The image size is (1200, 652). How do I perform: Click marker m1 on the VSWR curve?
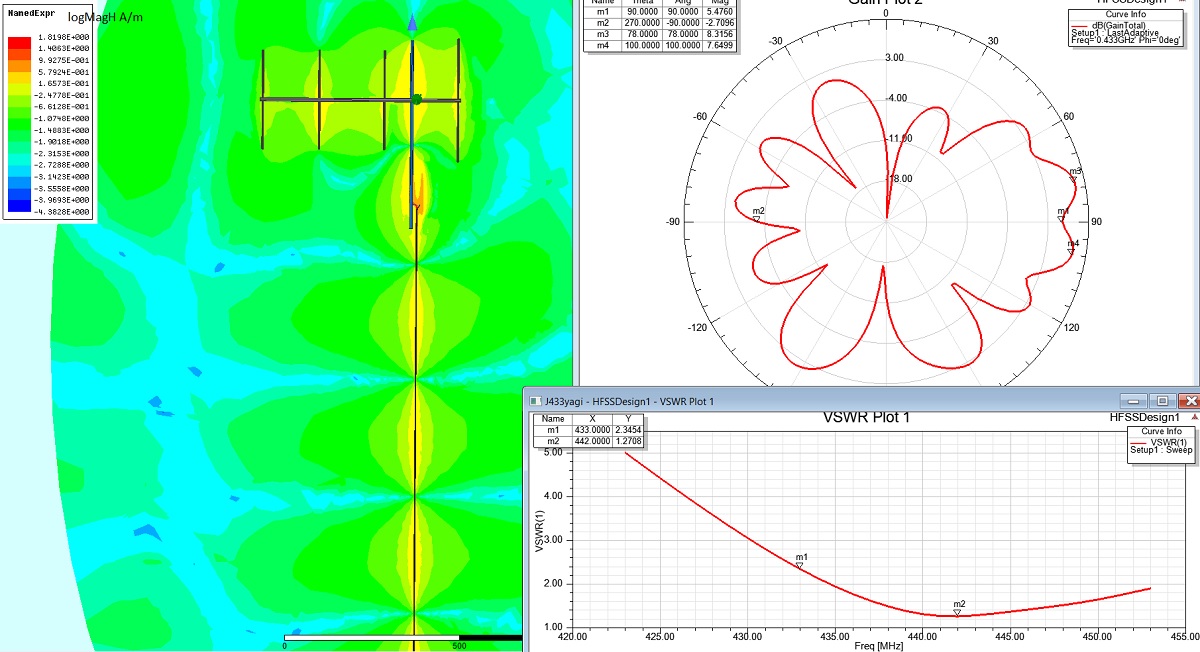[x=800, y=566]
